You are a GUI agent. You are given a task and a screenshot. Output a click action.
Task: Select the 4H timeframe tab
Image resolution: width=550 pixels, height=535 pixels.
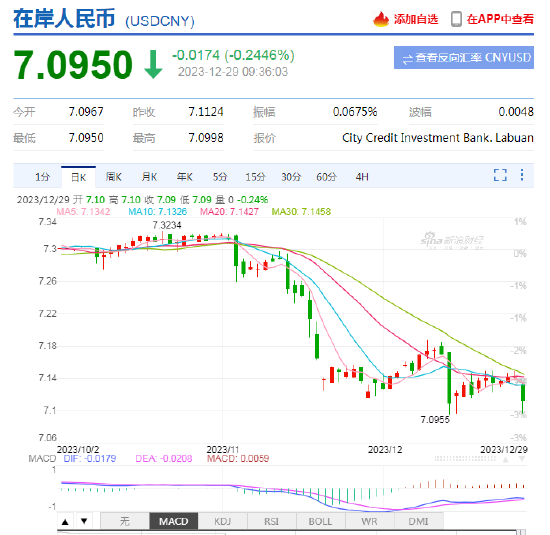pyautogui.click(x=362, y=177)
